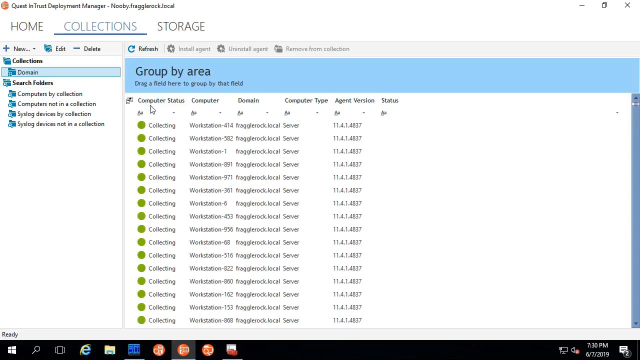
Task: Open Computer Status filter dropdown
Action: 174,113
